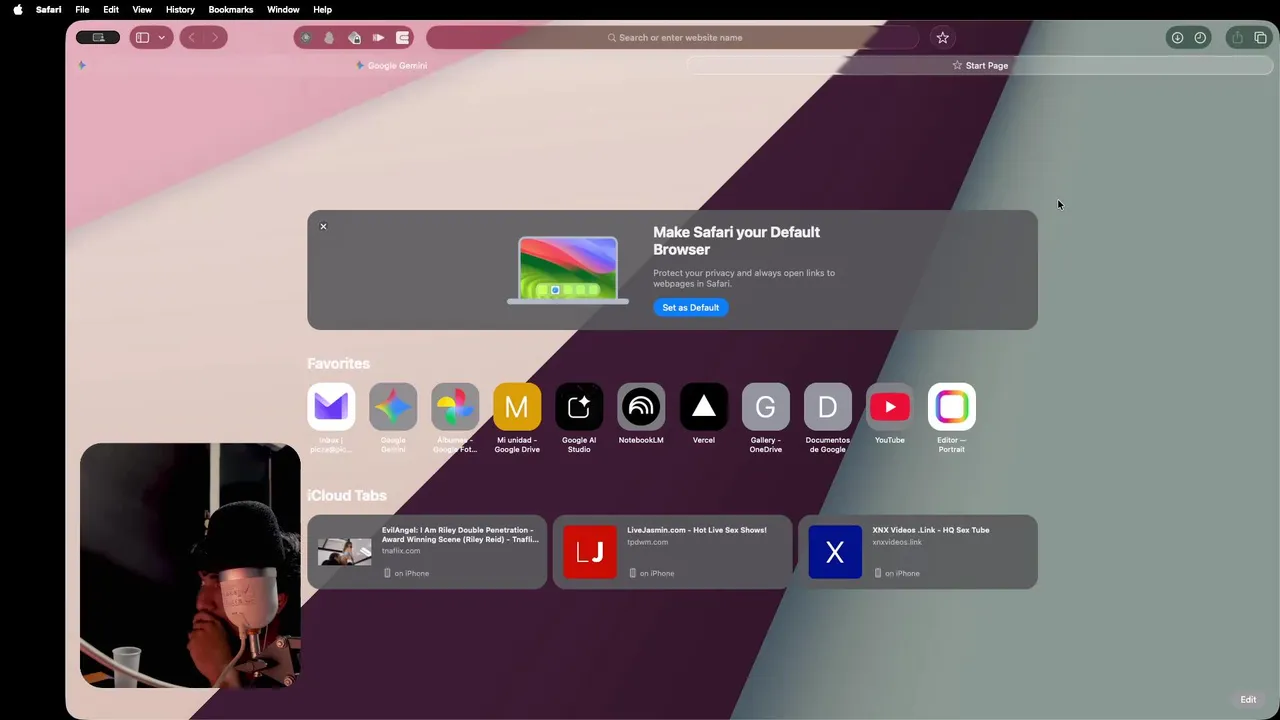This screenshot has width=1280, height=720.
Task: Open the Documentos de Google favorite
Action: click(828, 407)
